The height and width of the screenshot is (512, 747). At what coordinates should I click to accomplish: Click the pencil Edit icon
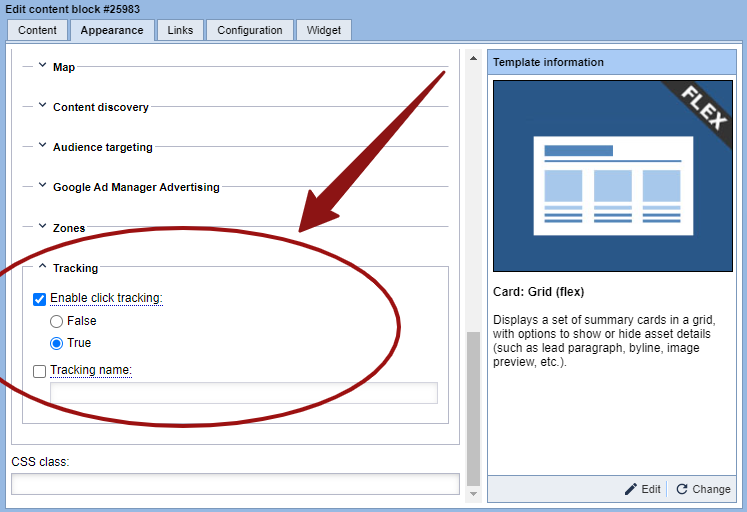pos(630,489)
